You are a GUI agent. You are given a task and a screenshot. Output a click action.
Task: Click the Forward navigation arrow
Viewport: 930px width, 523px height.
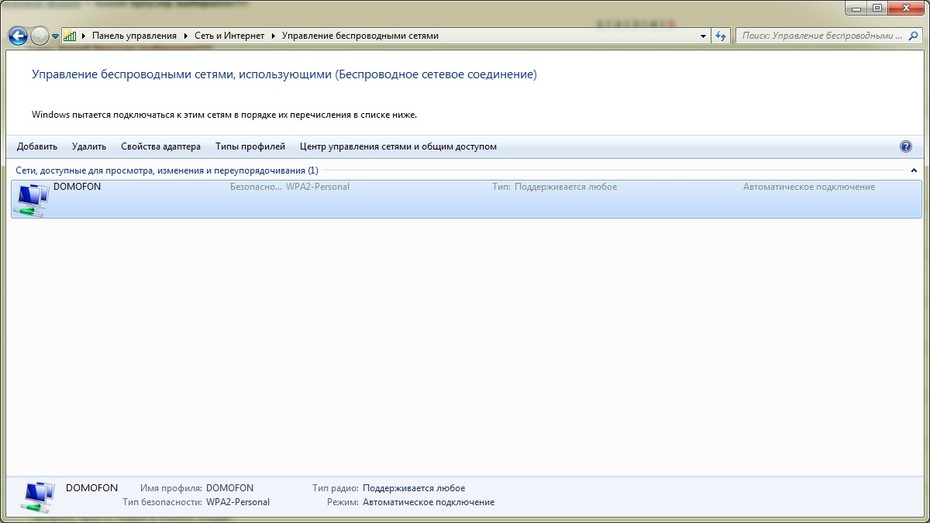(39, 36)
